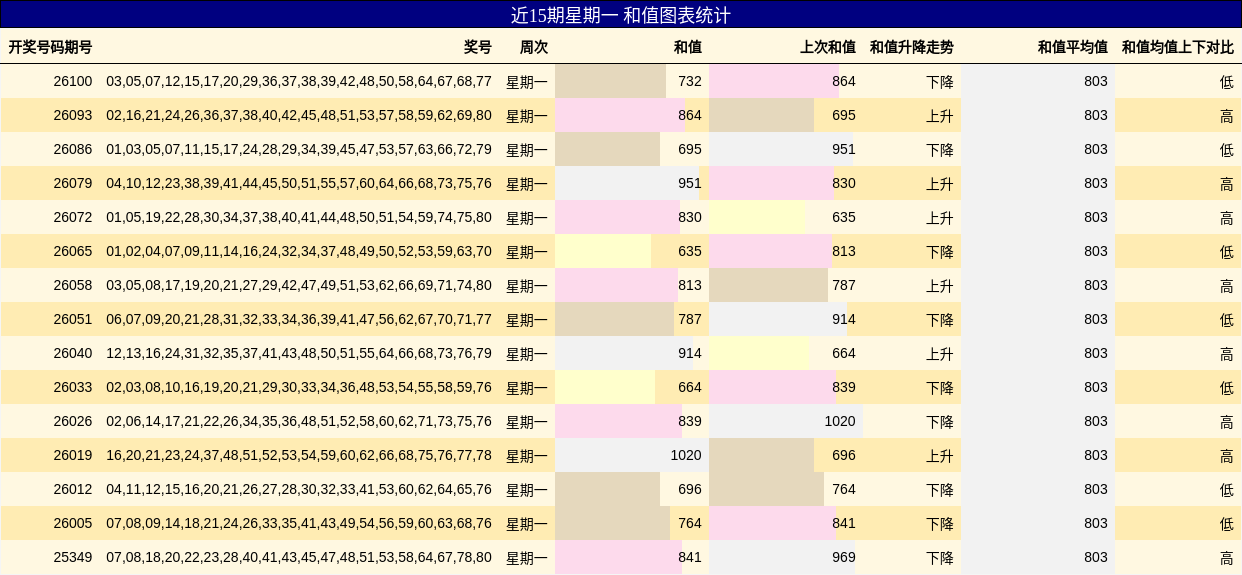Click the numbers row starting 07,08,18,20,22
Screen dimensions: 1242x575
pyautogui.click(x=299, y=557)
